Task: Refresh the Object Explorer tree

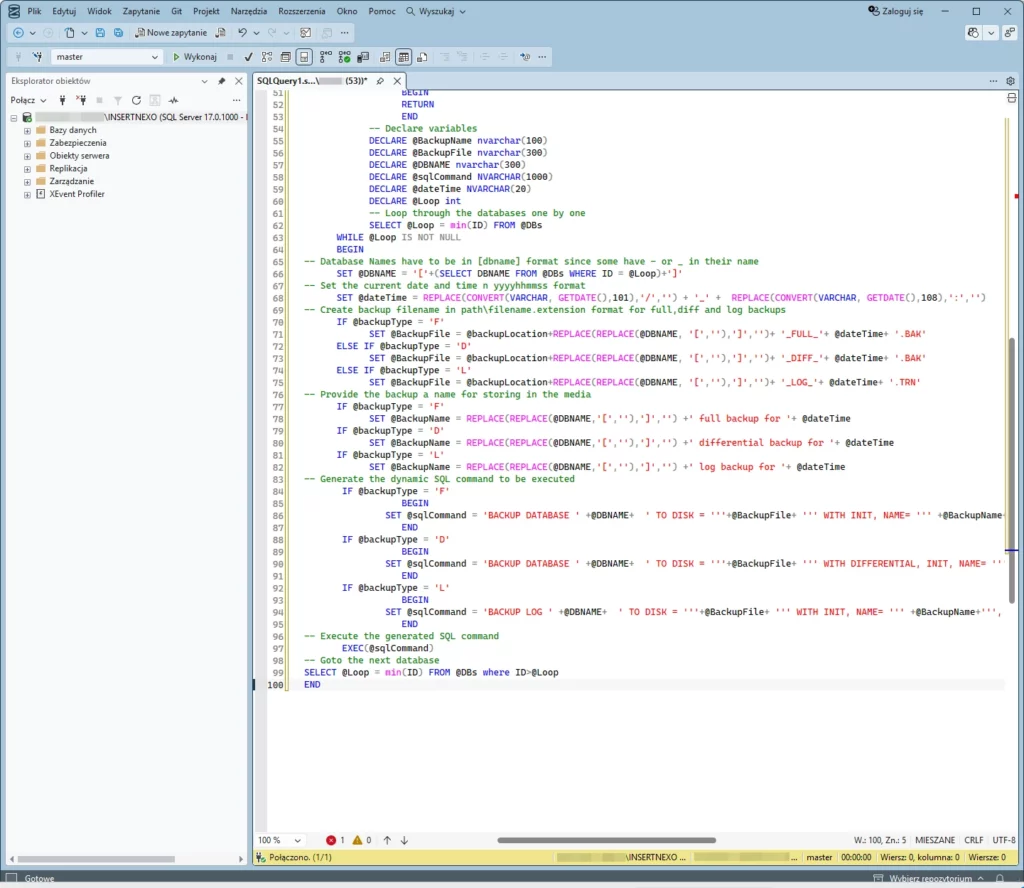Action: click(x=136, y=101)
